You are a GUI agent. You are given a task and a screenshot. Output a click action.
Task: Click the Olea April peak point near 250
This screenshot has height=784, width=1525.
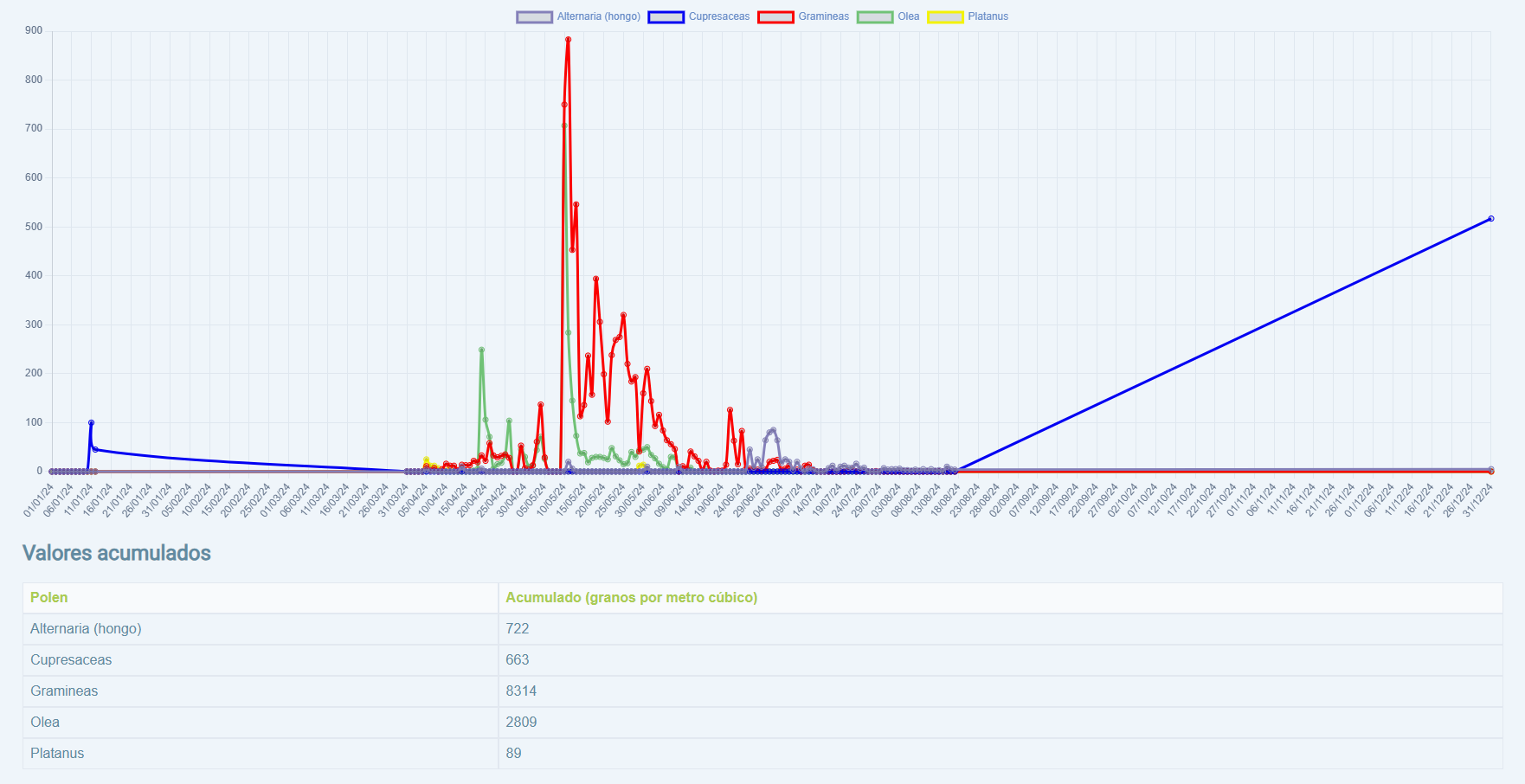pyautogui.click(x=481, y=350)
